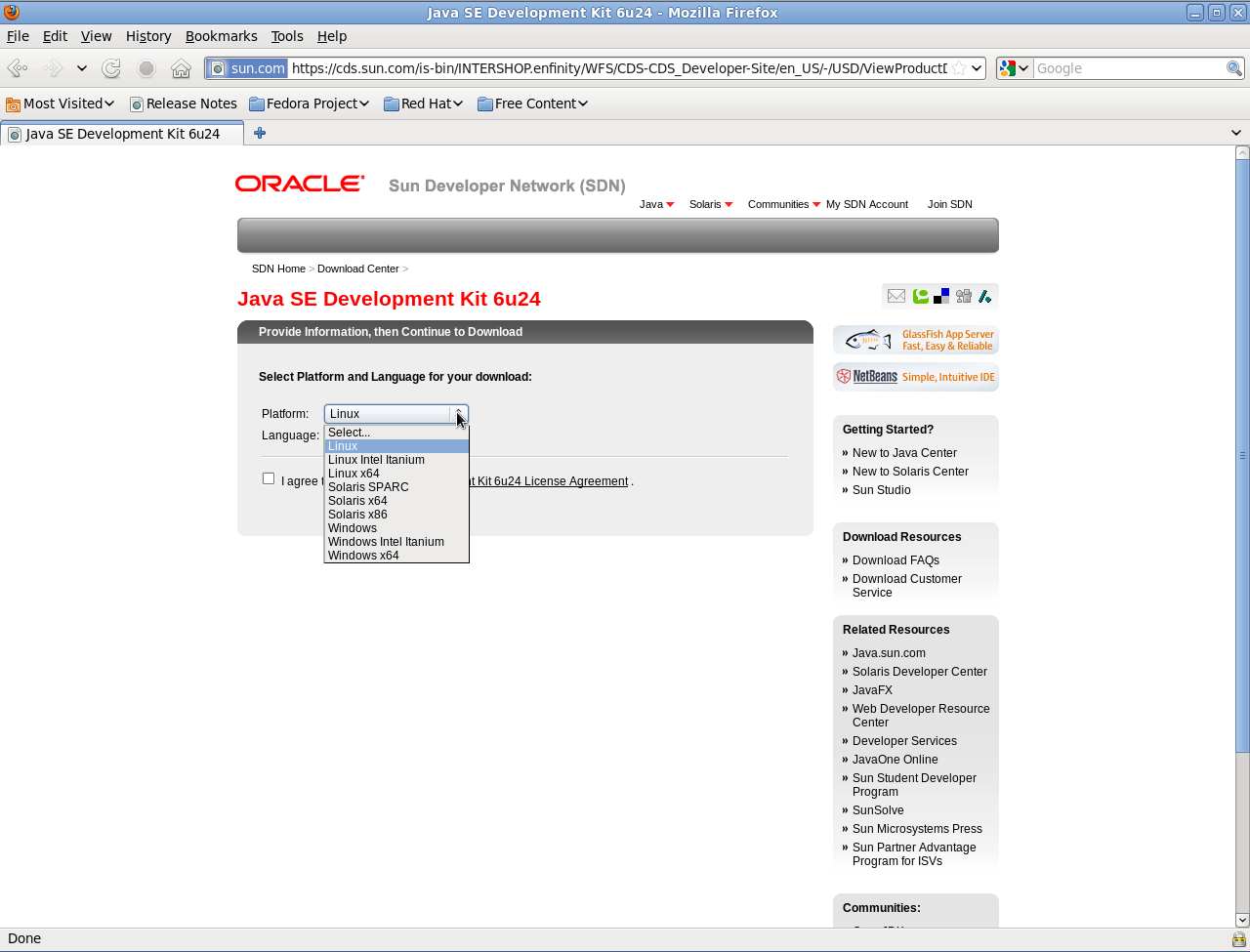The image size is (1250, 952).
Task: Open the New to Java Center link
Action: (x=904, y=453)
